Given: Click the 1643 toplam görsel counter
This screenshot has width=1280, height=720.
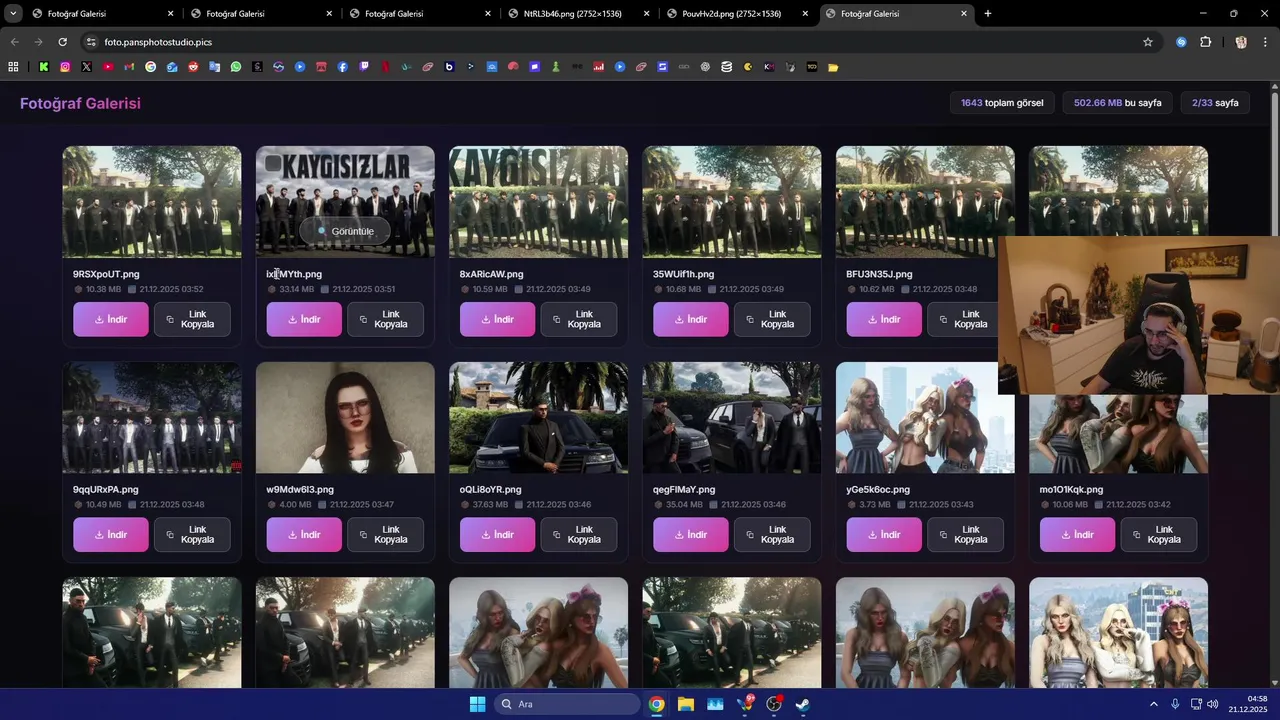Looking at the screenshot, I should tap(1002, 103).
